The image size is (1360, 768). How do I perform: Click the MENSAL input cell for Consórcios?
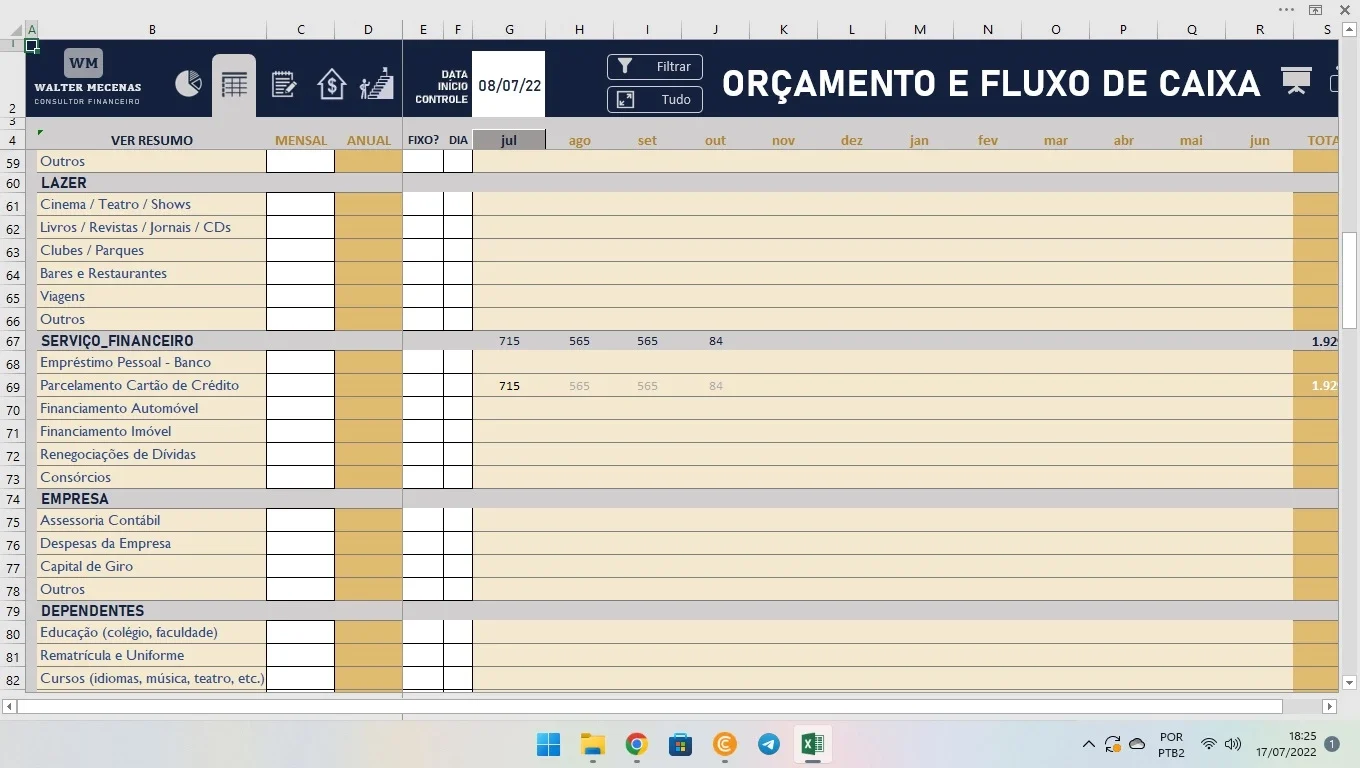tap(300, 477)
